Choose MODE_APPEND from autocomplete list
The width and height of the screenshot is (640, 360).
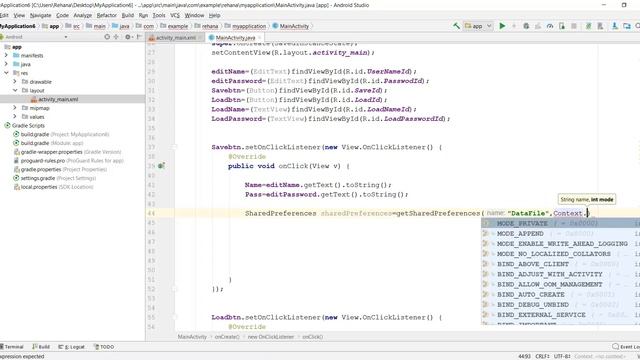[x=560, y=233]
